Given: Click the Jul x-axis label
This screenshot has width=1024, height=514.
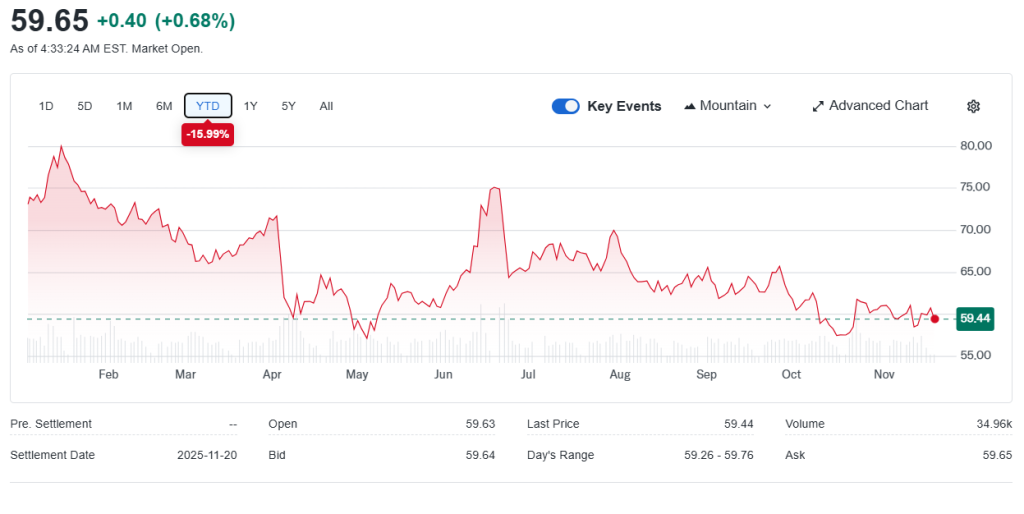Looking at the screenshot, I should pyautogui.click(x=528, y=374).
